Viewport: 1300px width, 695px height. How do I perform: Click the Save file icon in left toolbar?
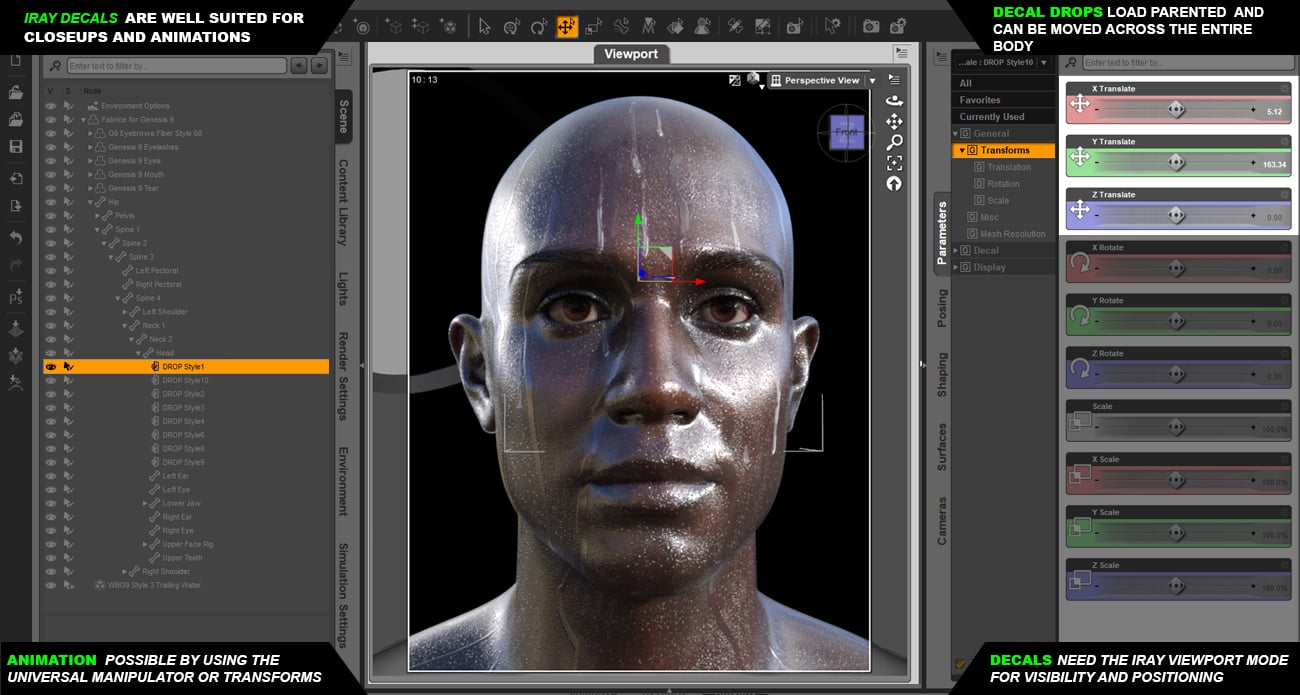point(16,147)
